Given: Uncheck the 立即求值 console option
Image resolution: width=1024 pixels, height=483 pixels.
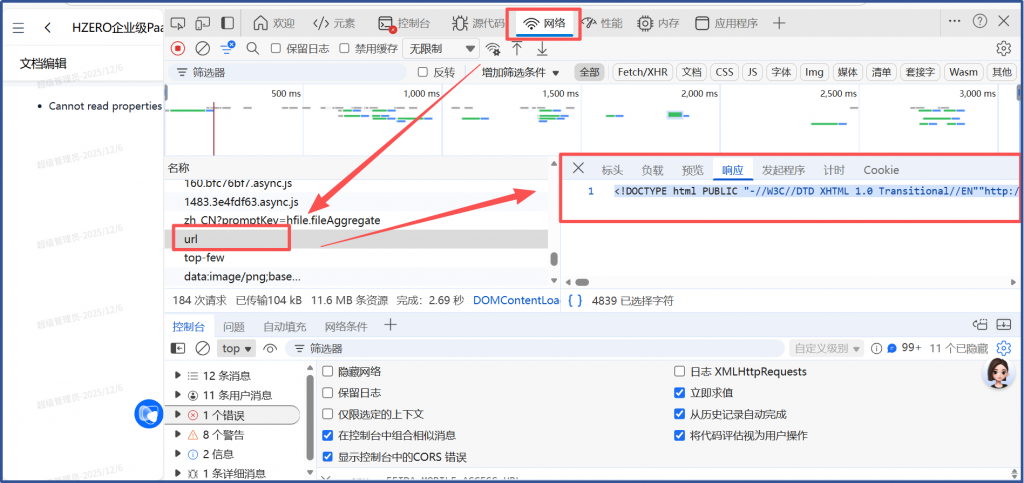Looking at the screenshot, I should point(680,393).
